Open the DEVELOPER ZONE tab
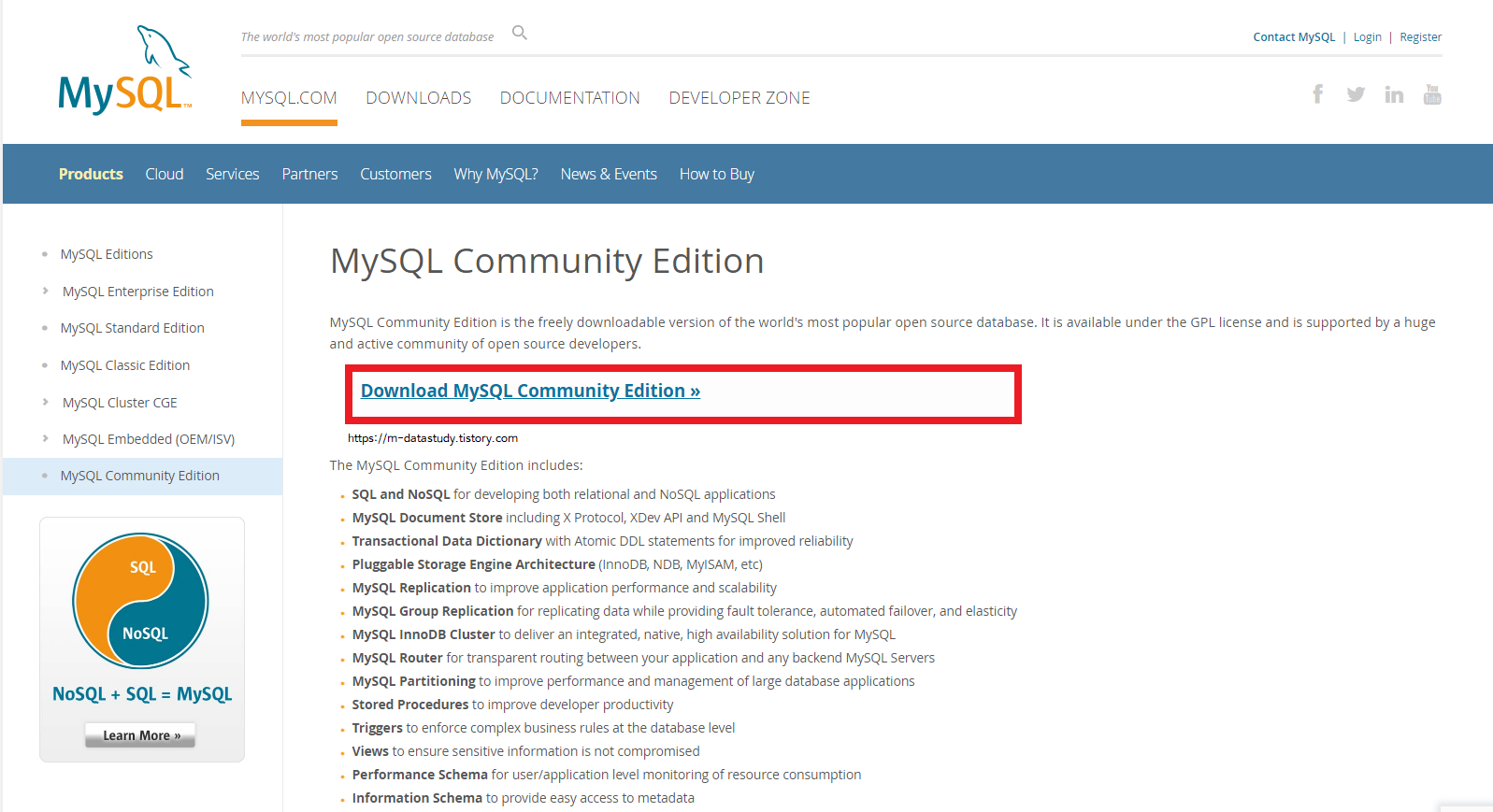Image resolution: width=1493 pixels, height=812 pixels. pos(739,98)
